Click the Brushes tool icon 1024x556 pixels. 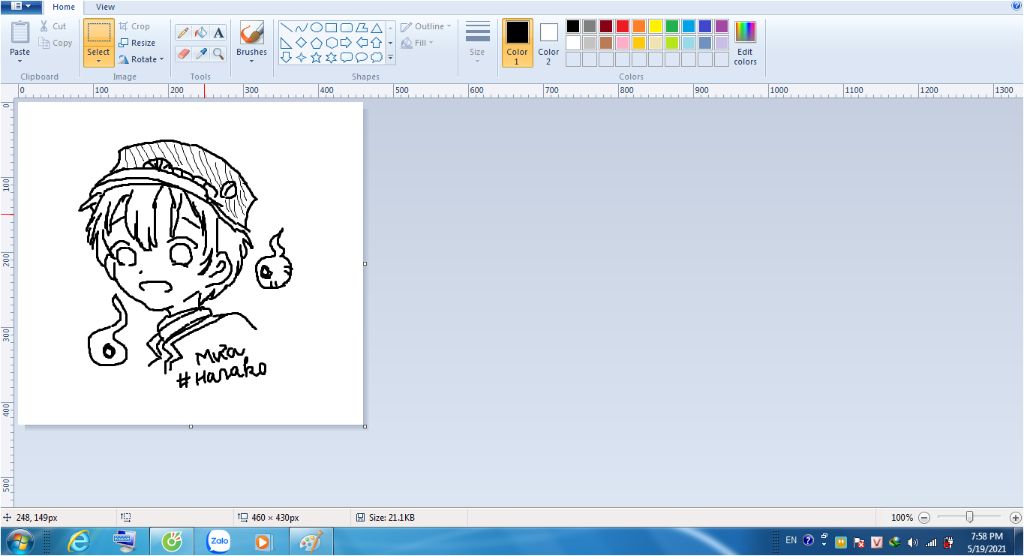[x=251, y=33]
